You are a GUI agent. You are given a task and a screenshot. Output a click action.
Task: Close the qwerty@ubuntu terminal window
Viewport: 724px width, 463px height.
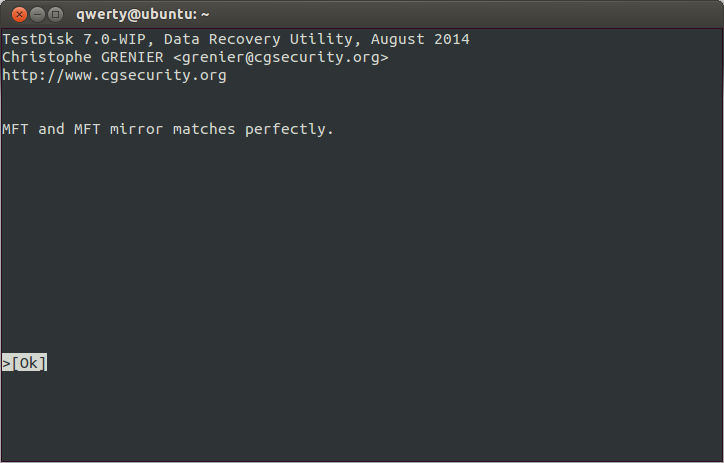19,15
